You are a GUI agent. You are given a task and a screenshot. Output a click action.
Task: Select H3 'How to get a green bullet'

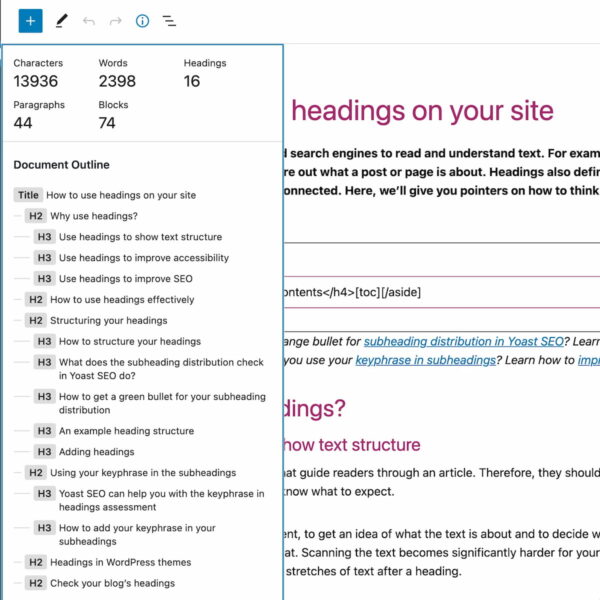[x=150, y=403]
